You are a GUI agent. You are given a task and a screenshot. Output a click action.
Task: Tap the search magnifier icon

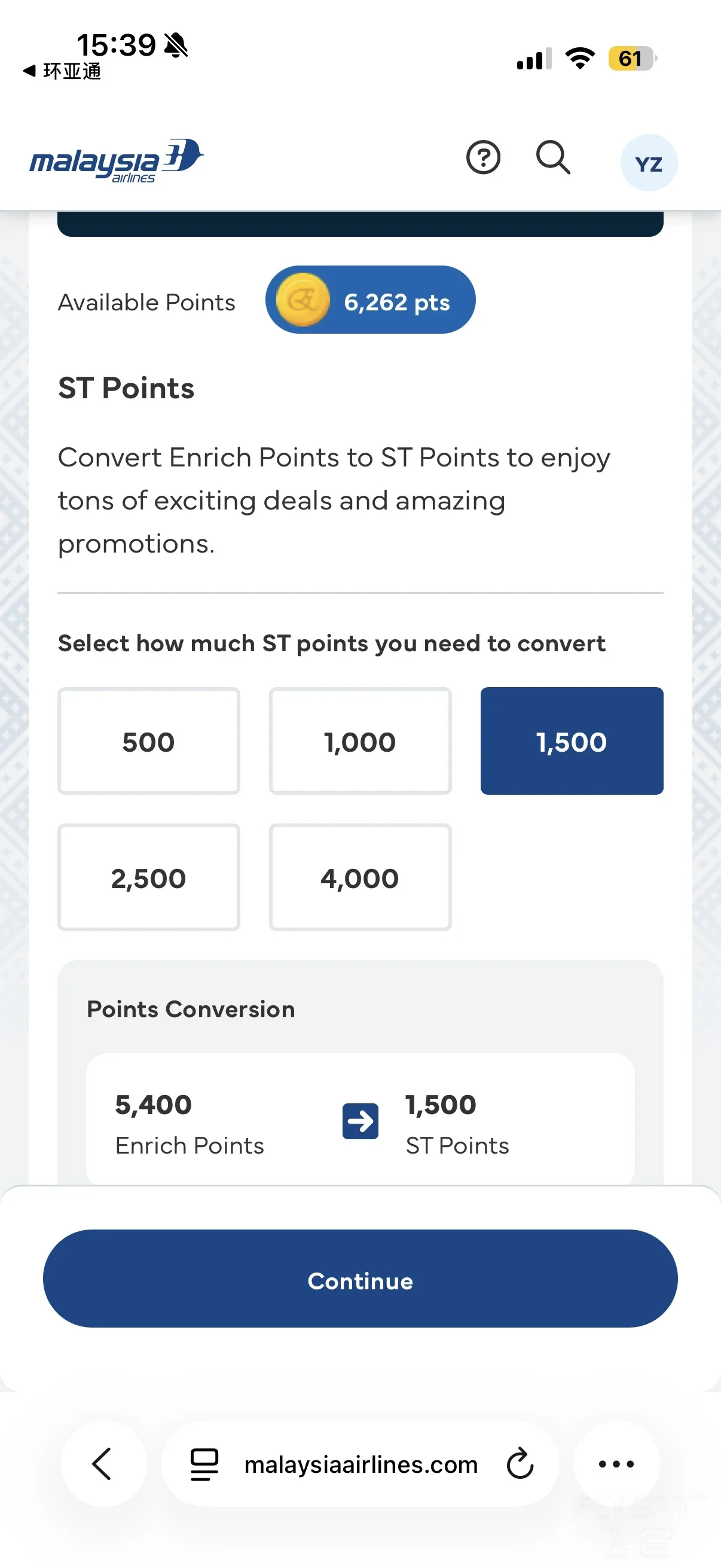[553, 157]
